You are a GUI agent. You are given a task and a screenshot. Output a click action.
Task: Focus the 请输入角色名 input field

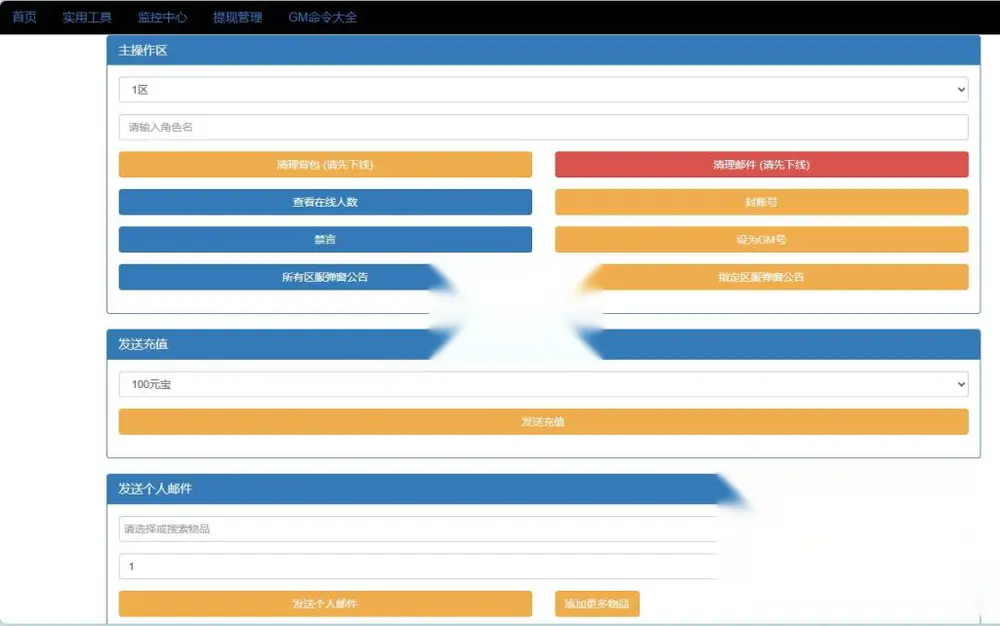pyautogui.click(x=543, y=127)
